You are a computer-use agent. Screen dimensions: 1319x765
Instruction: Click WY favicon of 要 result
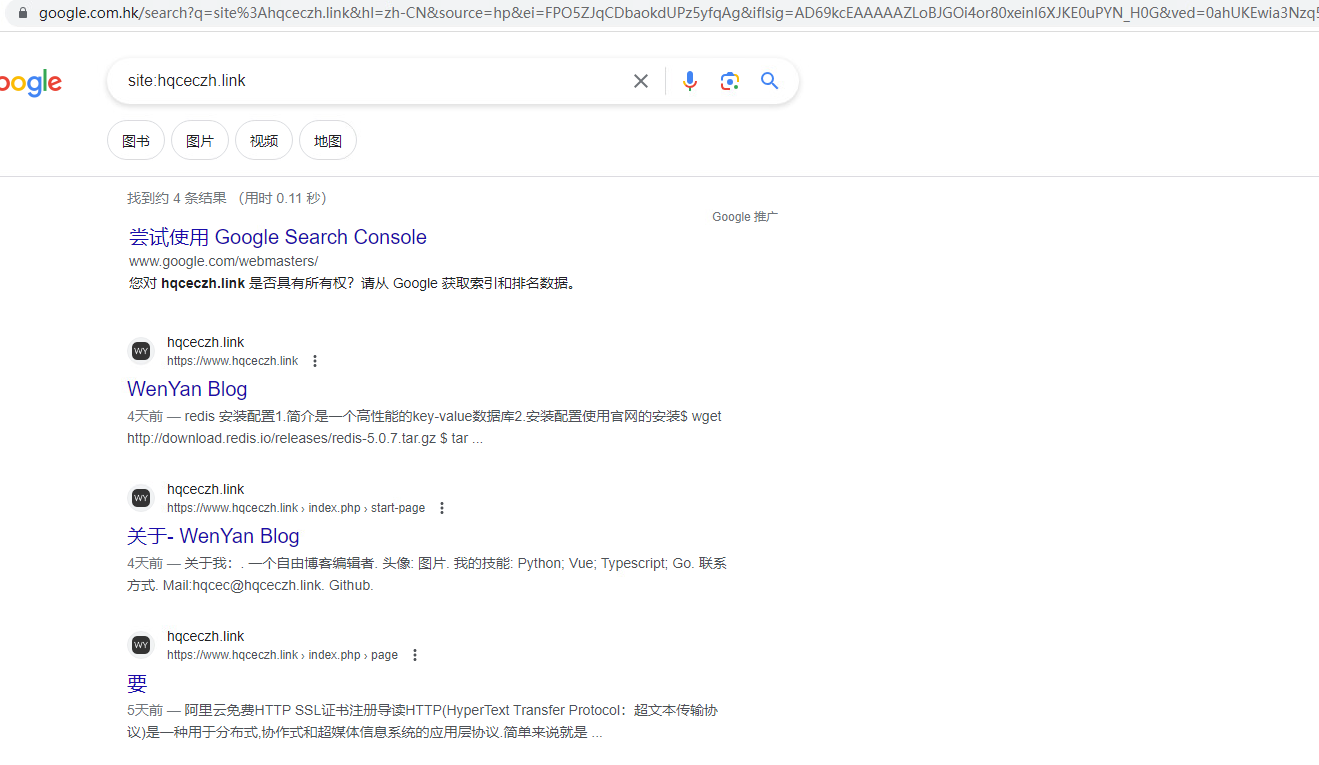[x=141, y=645]
